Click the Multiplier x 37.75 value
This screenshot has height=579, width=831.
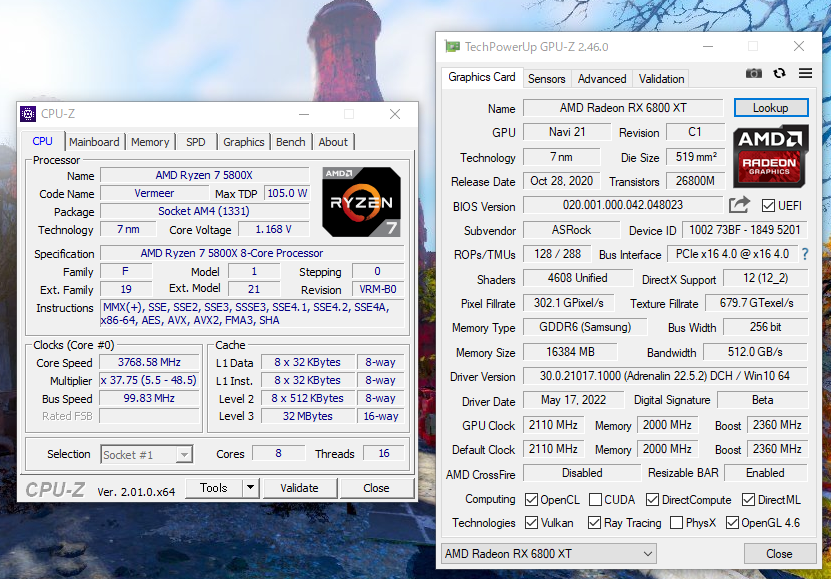[149, 380]
